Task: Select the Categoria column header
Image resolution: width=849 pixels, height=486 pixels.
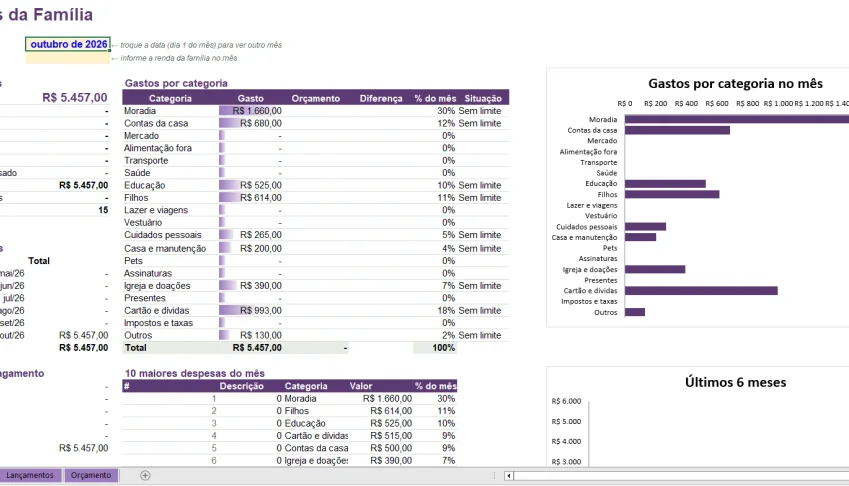Action: point(170,98)
